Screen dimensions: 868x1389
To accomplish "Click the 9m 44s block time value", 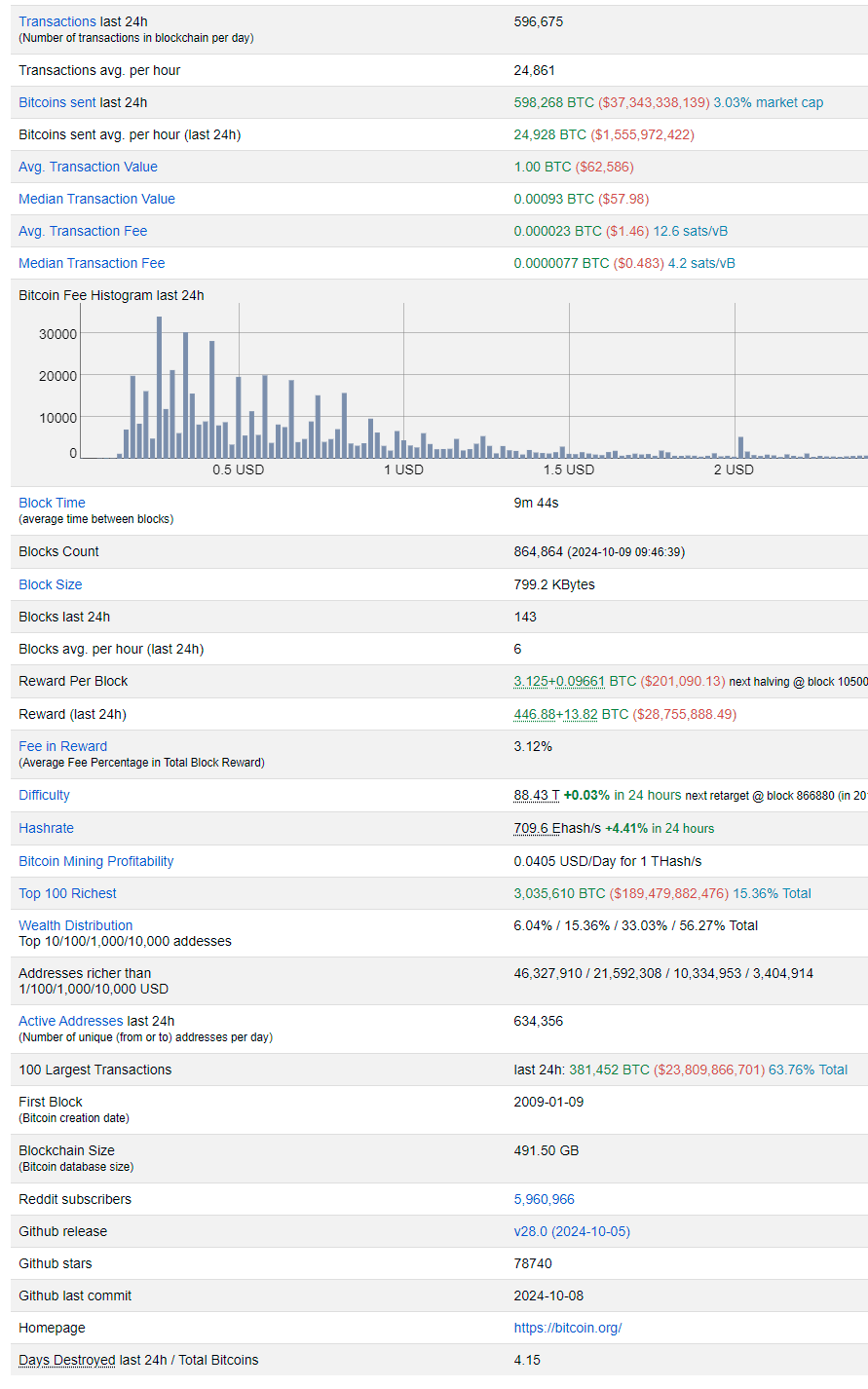I will (536, 503).
